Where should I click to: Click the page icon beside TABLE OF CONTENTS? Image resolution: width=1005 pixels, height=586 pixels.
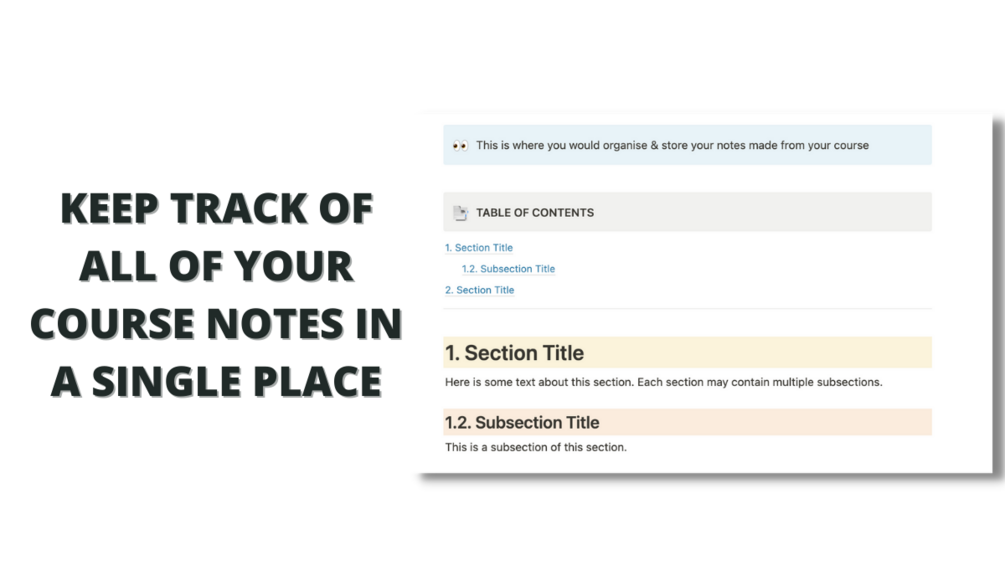tap(460, 213)
